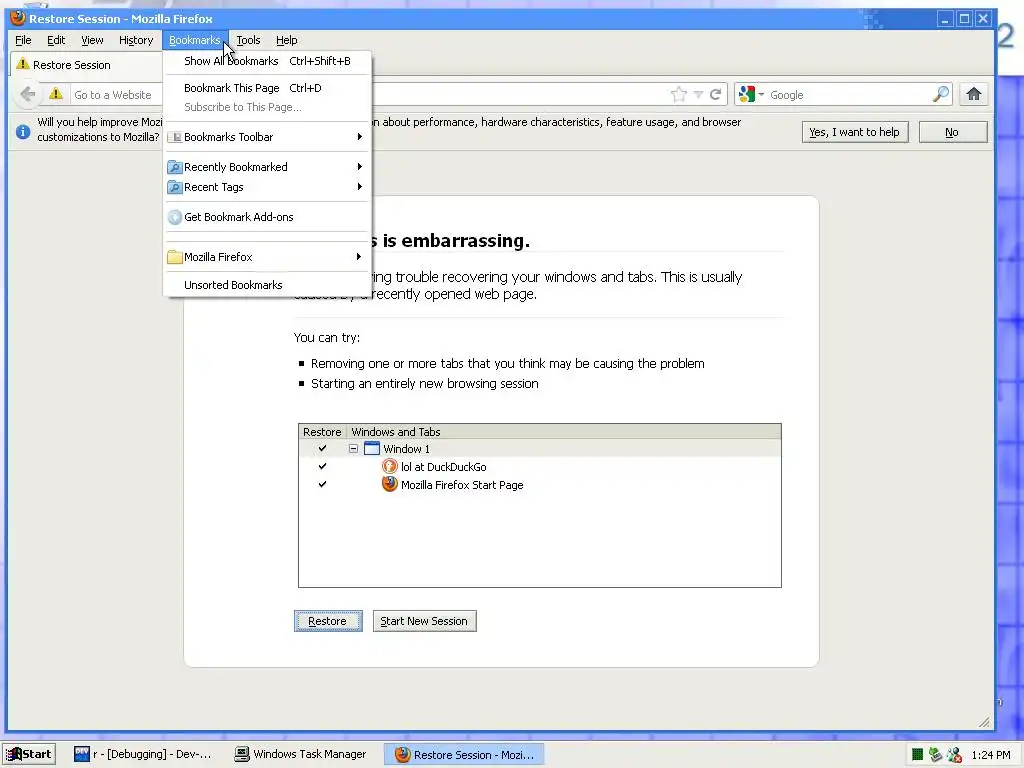
Task: Click Yes, I want to help
Action: coord(854,132)
